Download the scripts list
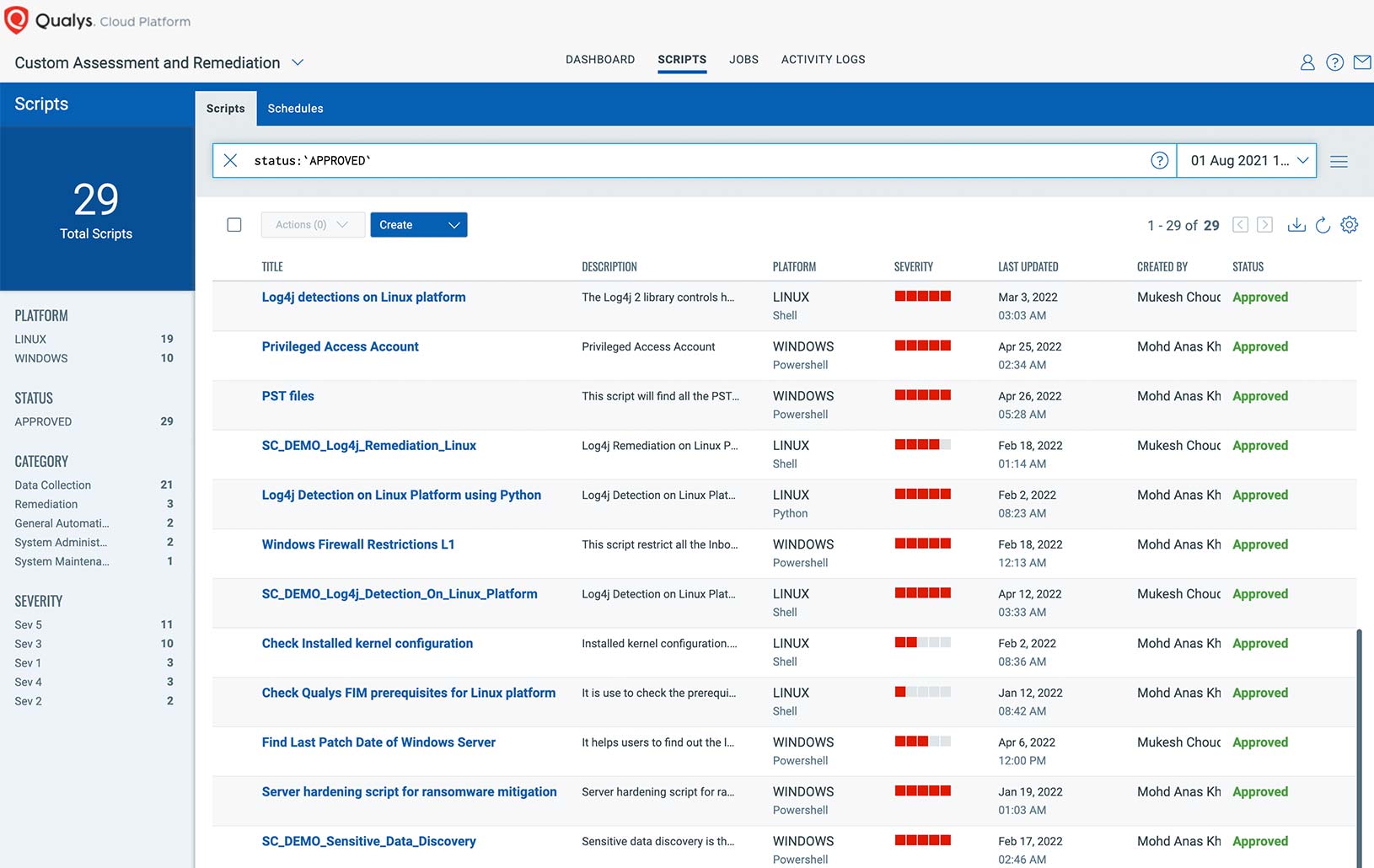The width and height of the screenshot is (1374, 868). [1296, 225]
